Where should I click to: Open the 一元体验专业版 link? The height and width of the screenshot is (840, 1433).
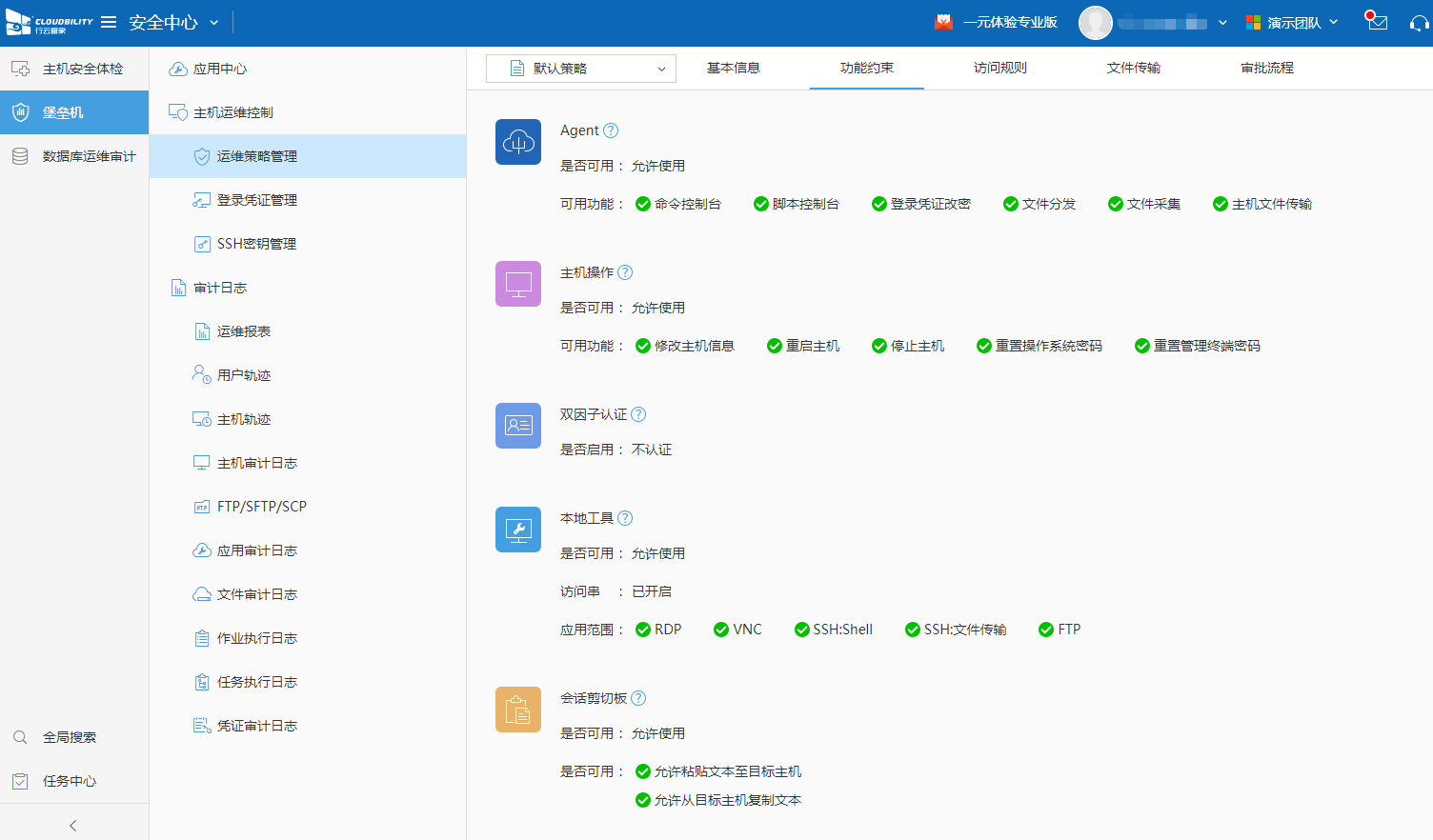tap(1009, 22)
